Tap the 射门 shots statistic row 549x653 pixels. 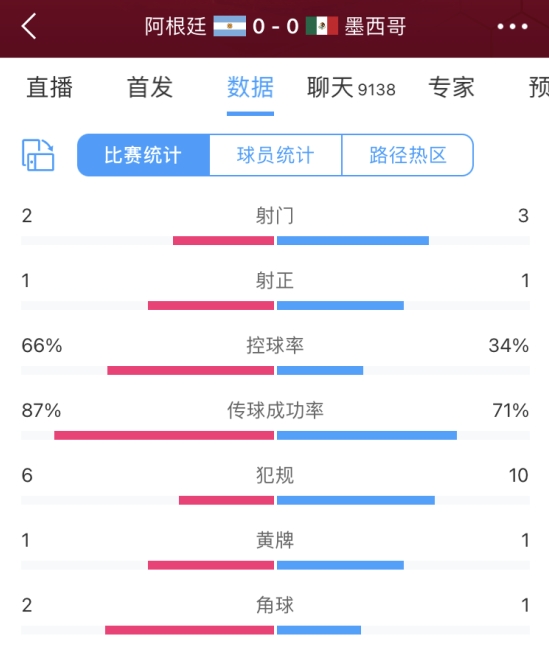[x=275, y=226]
